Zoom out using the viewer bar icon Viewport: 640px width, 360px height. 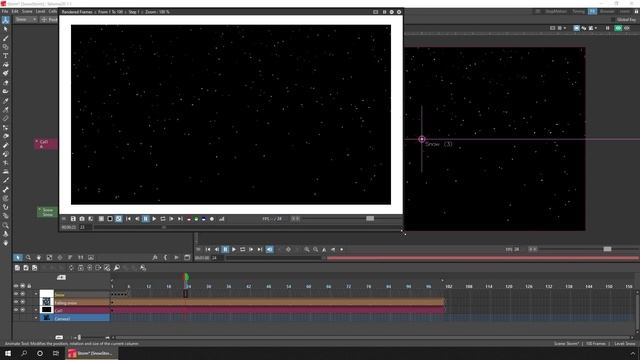pyautogui.click(x=316, y=249)
